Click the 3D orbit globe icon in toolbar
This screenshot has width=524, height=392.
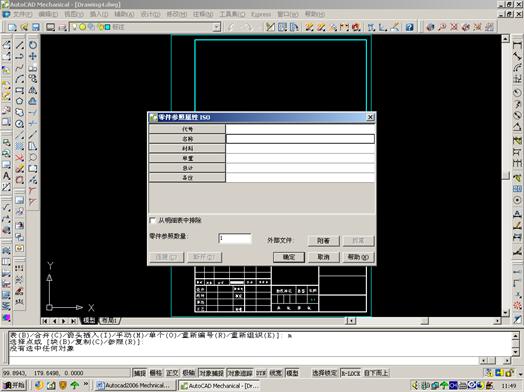coord(430,27)
